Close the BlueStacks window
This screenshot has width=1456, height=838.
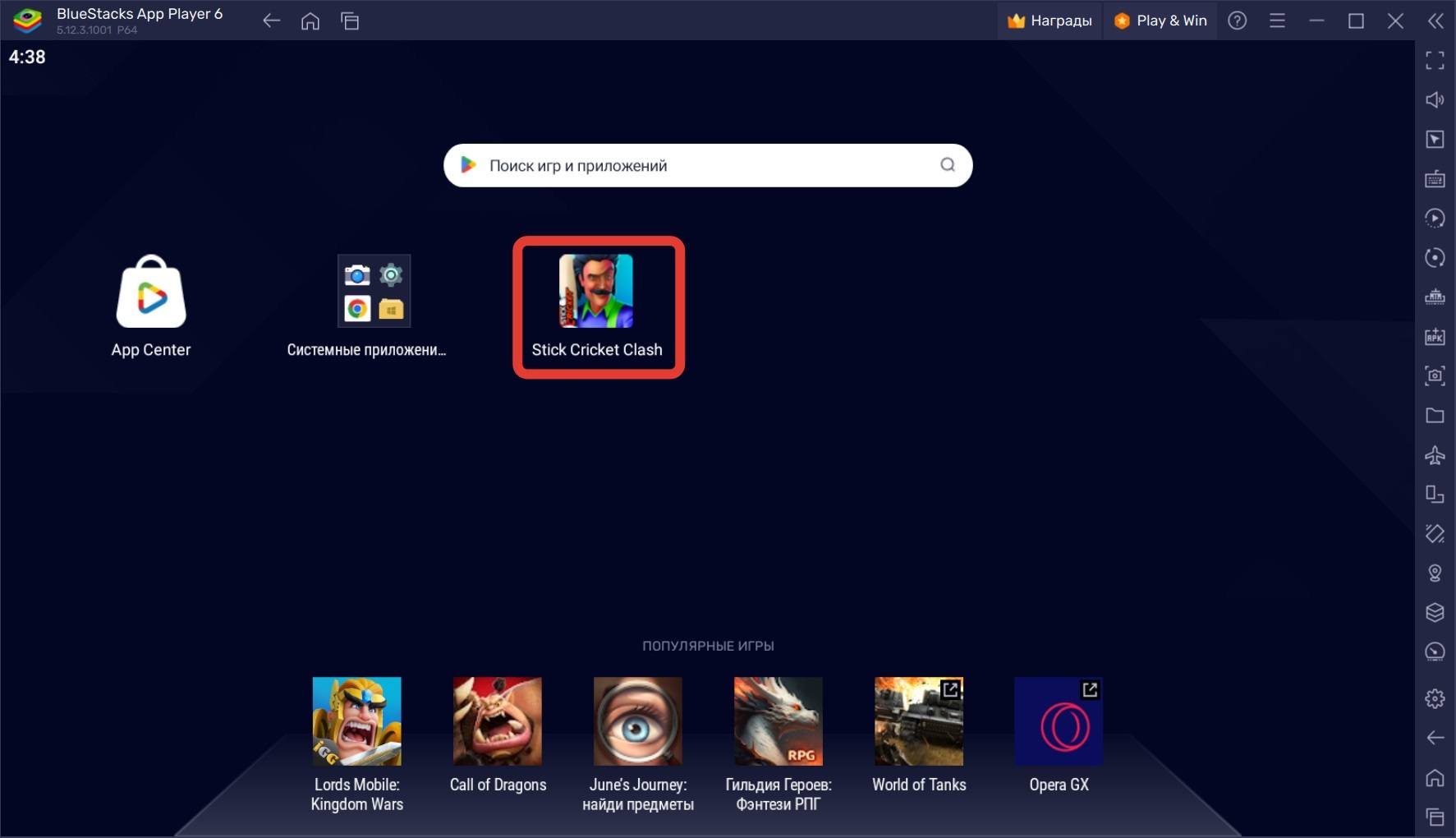(x=1395, y=21)
